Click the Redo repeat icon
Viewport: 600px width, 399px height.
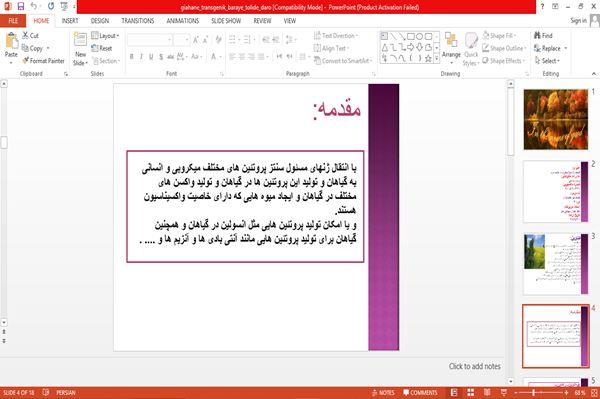tap(51, 6)
